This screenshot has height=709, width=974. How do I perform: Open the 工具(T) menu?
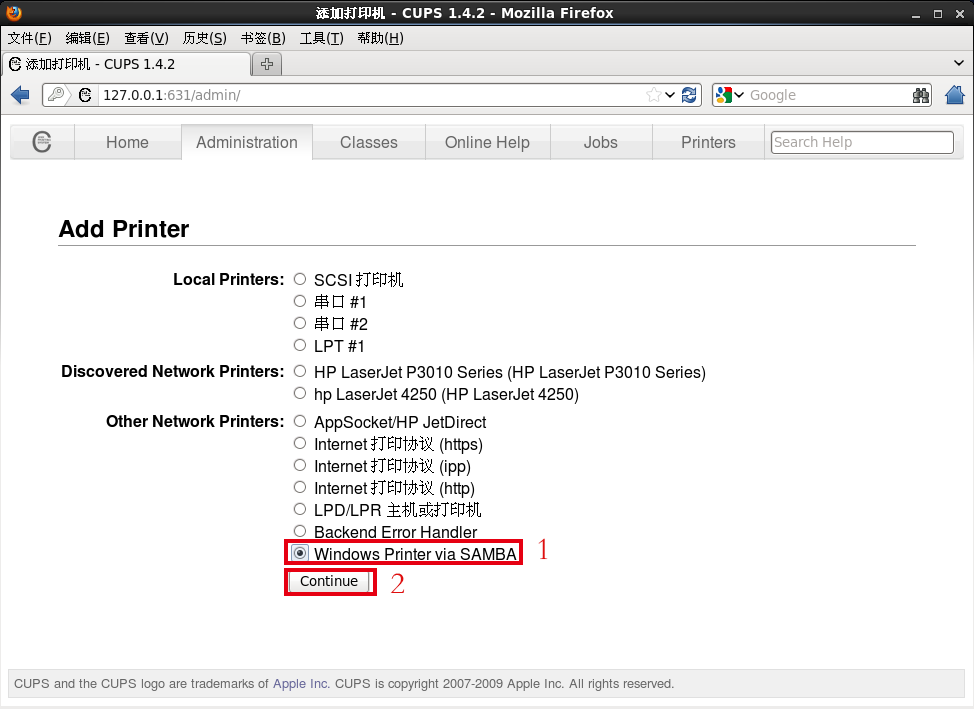point(321,39)
